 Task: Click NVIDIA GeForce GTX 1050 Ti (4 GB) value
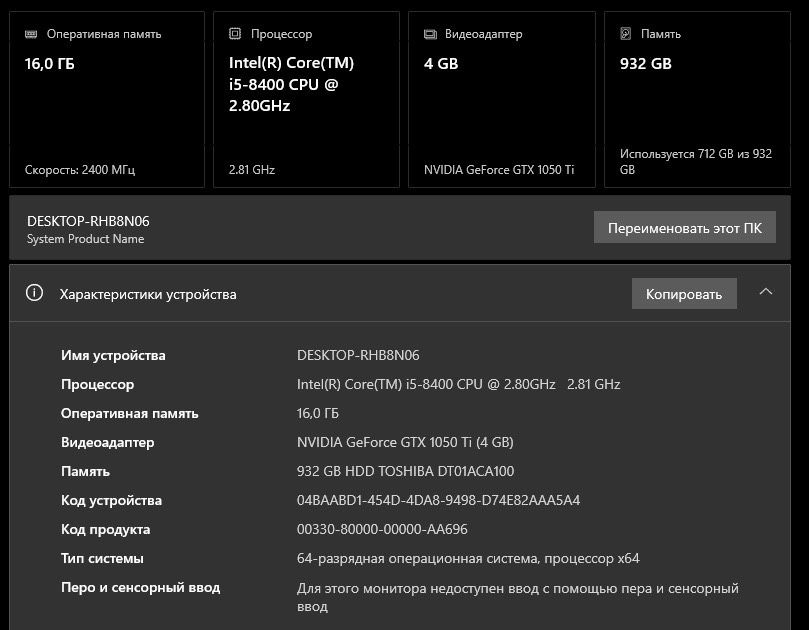pos(405,442)
